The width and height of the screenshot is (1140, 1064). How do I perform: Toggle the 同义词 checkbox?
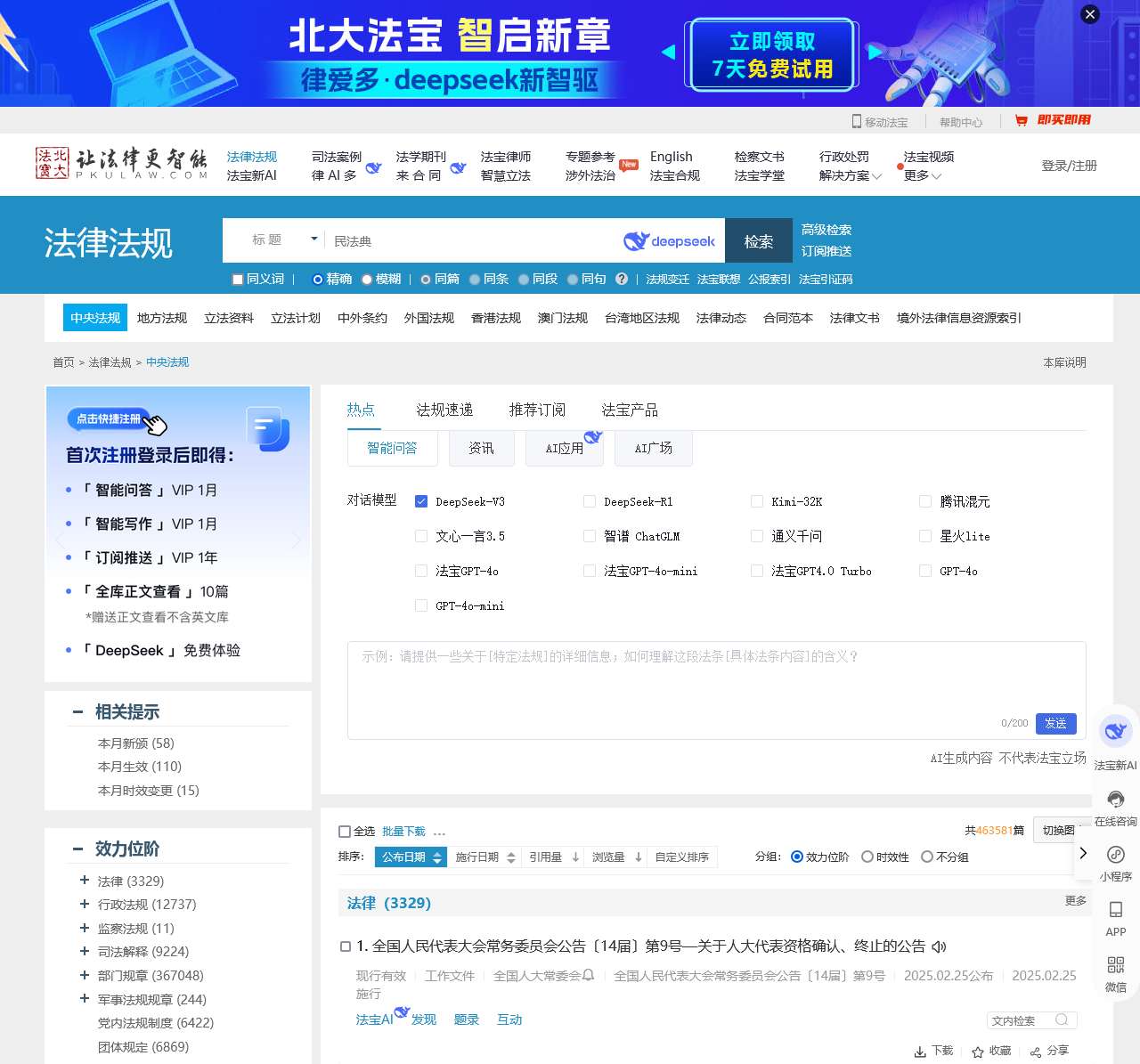238,280
